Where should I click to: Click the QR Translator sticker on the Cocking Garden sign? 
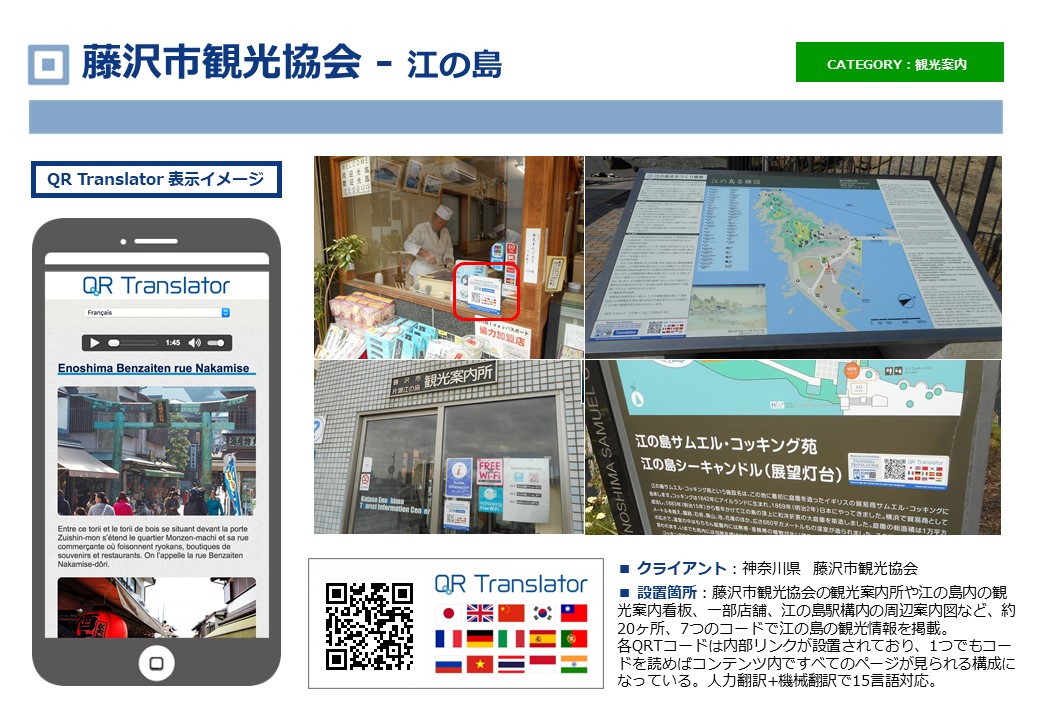(x=899, y=471)
